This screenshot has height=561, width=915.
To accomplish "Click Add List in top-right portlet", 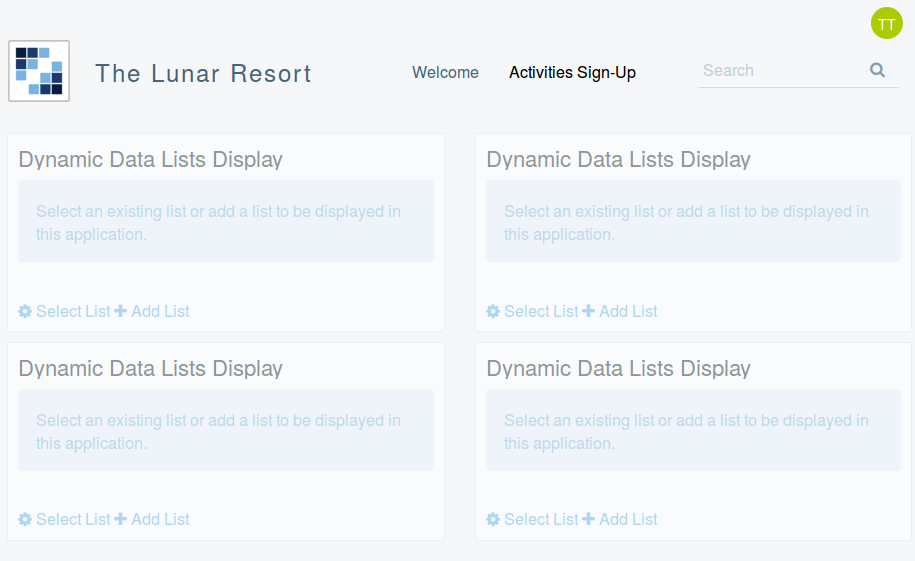I will pos(628,311).
